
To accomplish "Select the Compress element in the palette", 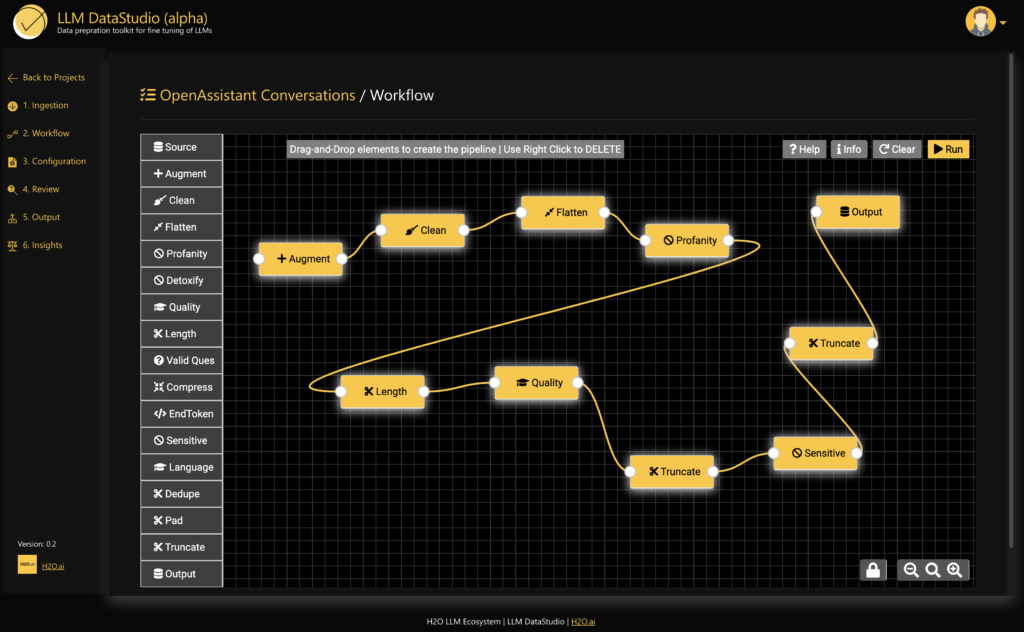I will pyautogui.click(x=181, y=387).
